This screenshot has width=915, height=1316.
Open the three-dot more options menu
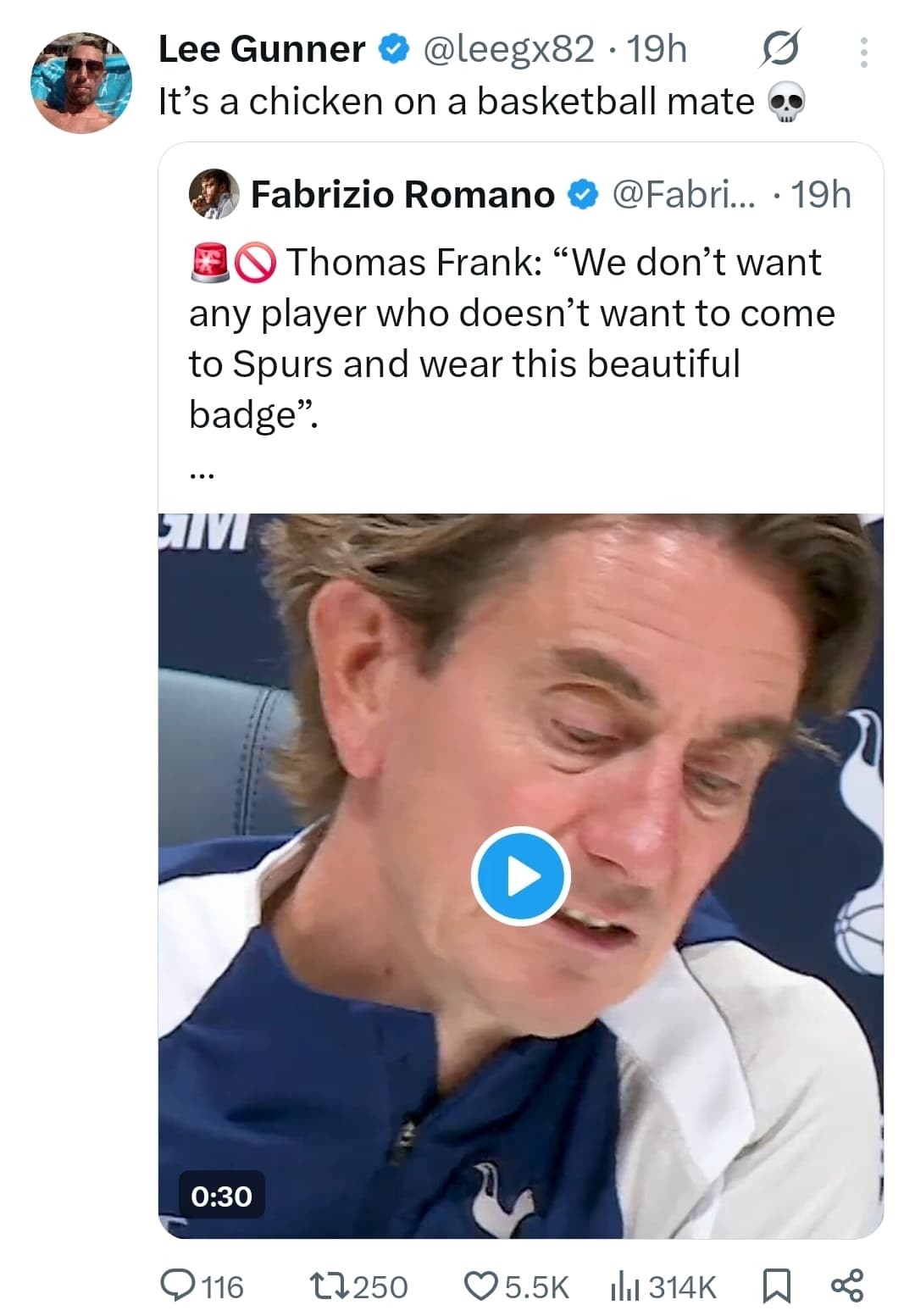tap(863, 53)
